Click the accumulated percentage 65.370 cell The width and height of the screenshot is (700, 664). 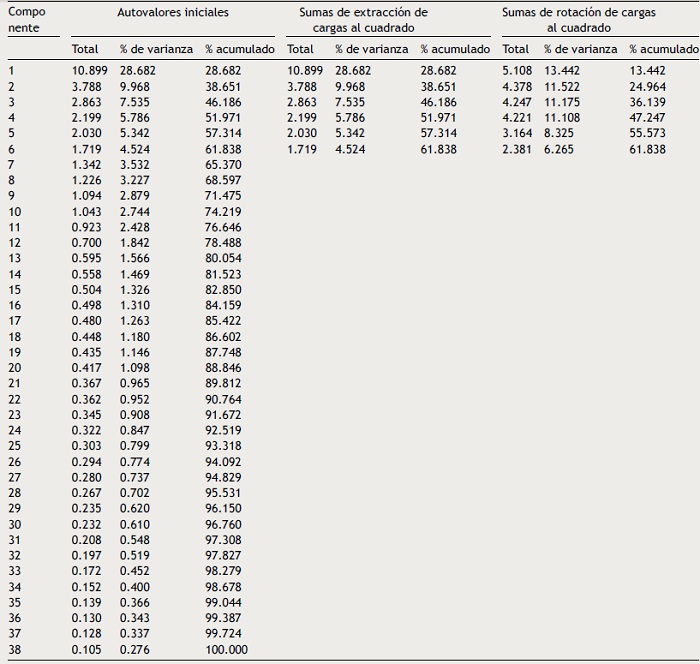pos(223,165)
